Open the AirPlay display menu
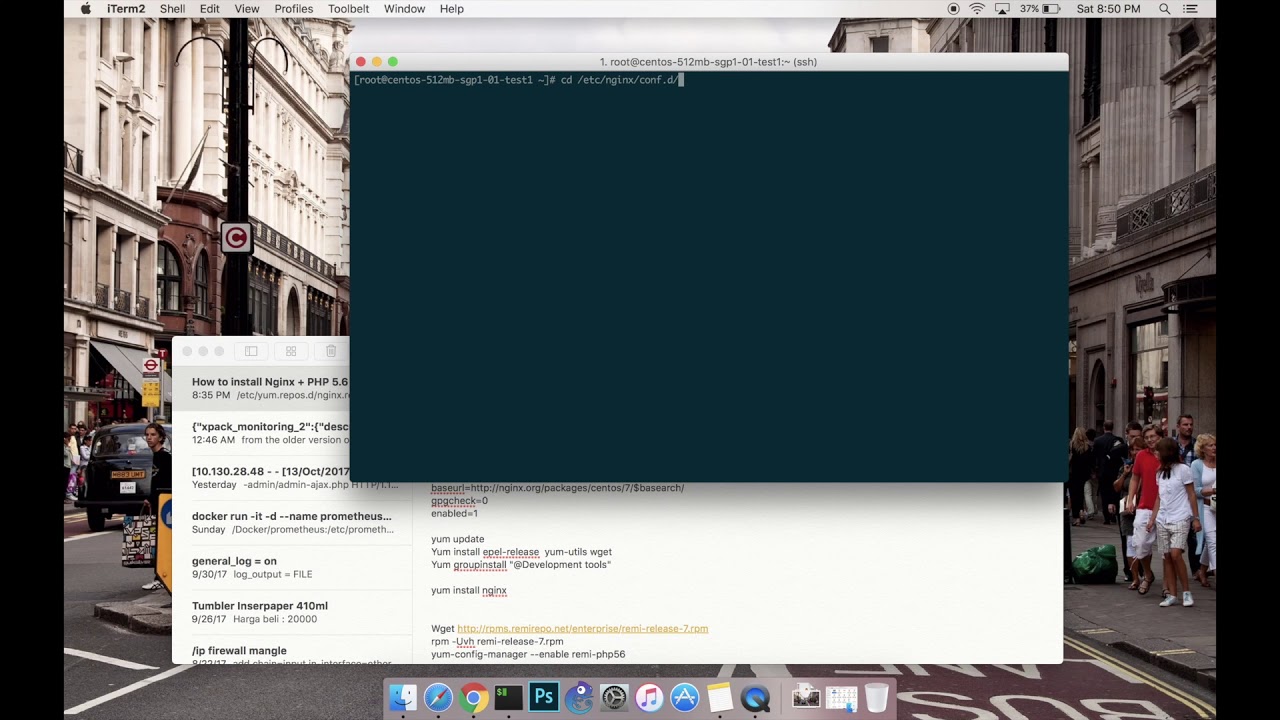The height and width of the screenshot is (720, 1280). click(1002, 9)
